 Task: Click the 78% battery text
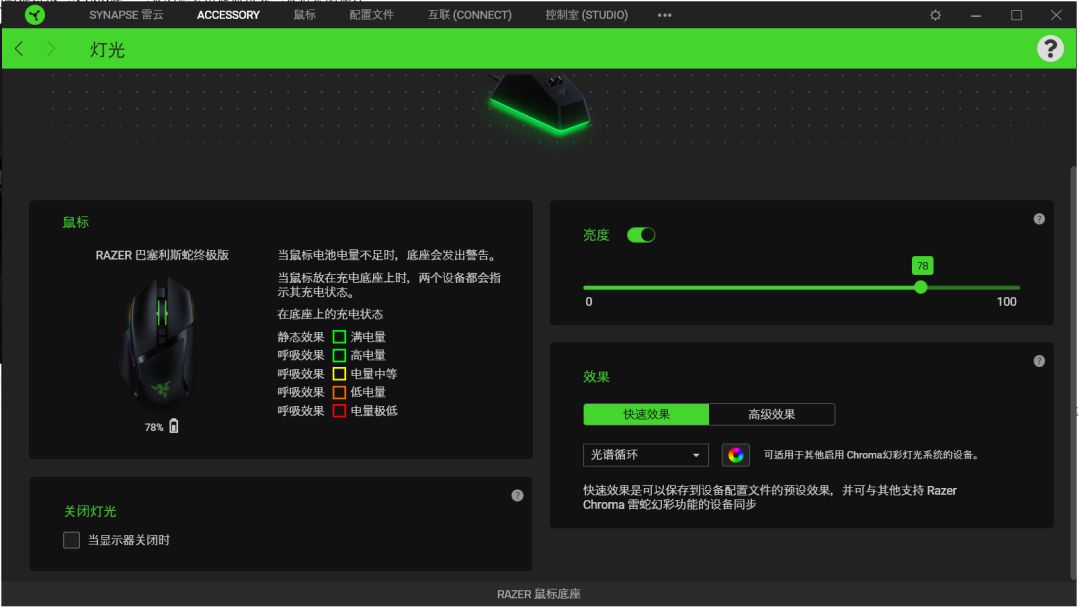[x=154, y=427]
